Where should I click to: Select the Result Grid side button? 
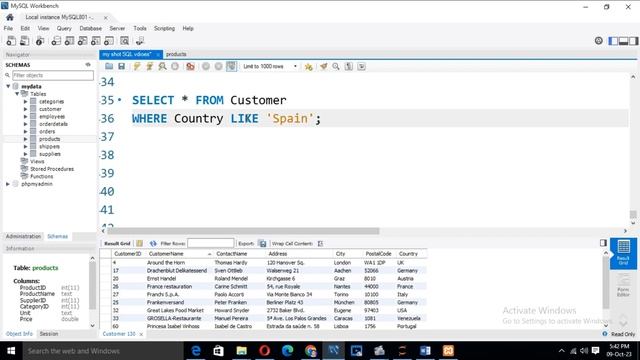(x=623, y=253)
